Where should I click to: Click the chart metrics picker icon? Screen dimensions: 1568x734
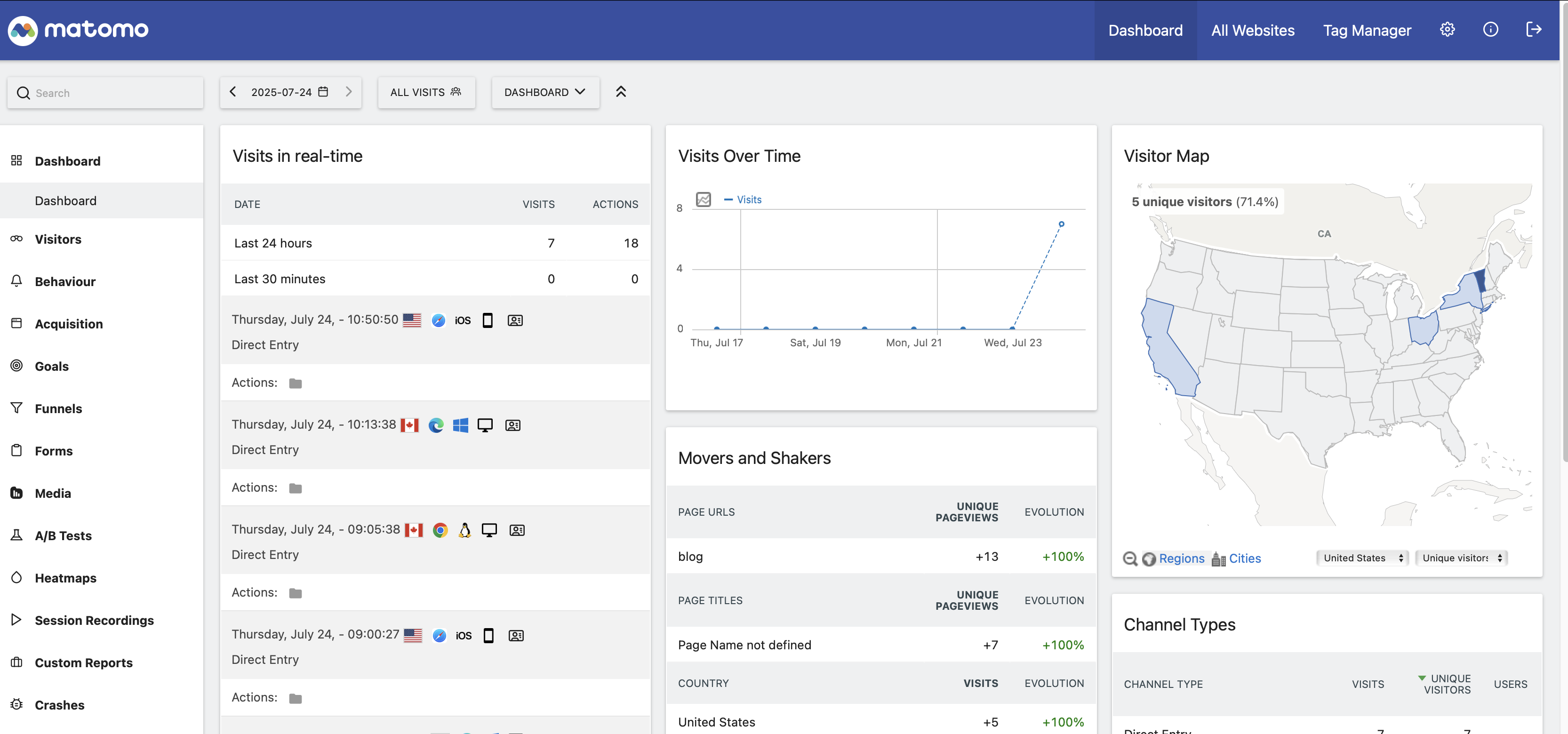703,199
